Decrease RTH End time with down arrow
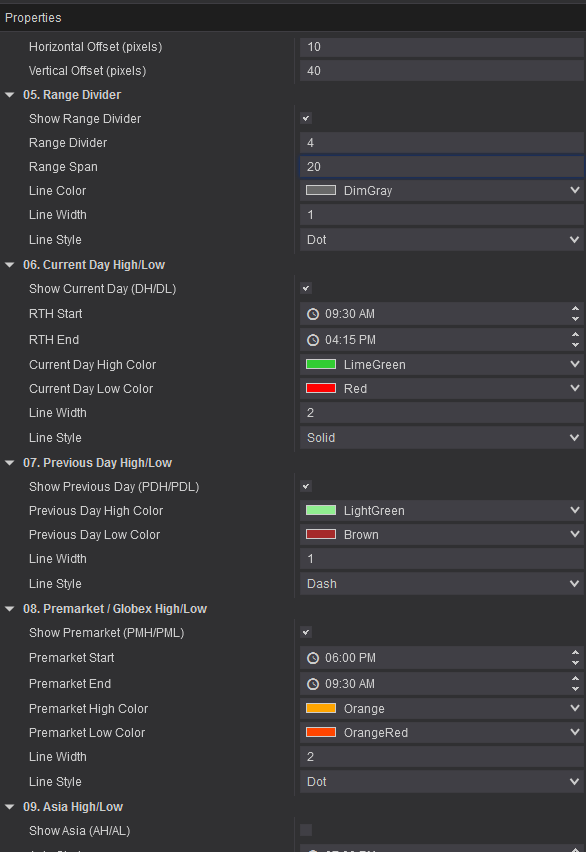 (x=575, y=345)
